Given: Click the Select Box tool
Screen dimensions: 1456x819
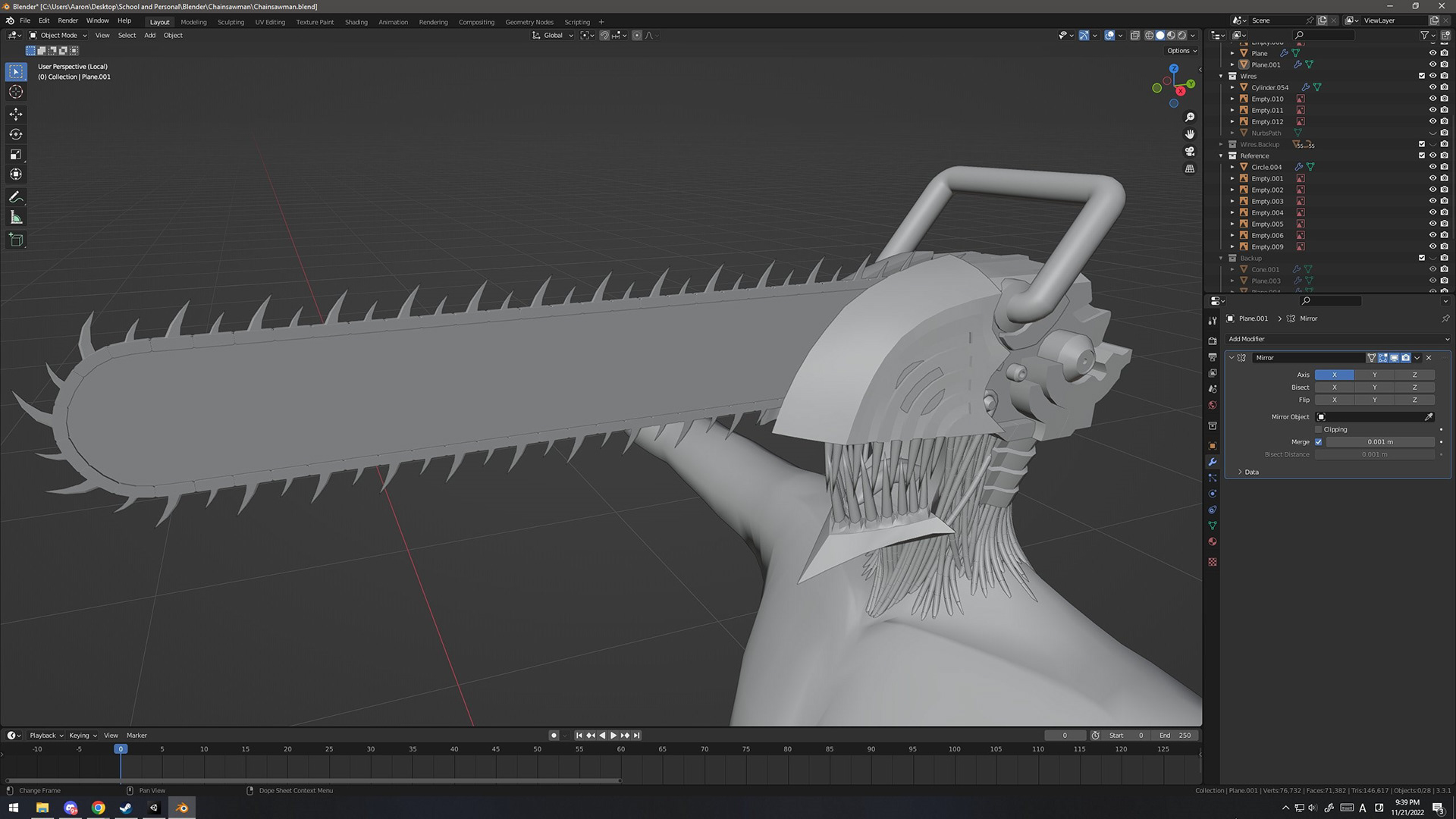Looking at the screenshot, I should (x=16, y=71).
